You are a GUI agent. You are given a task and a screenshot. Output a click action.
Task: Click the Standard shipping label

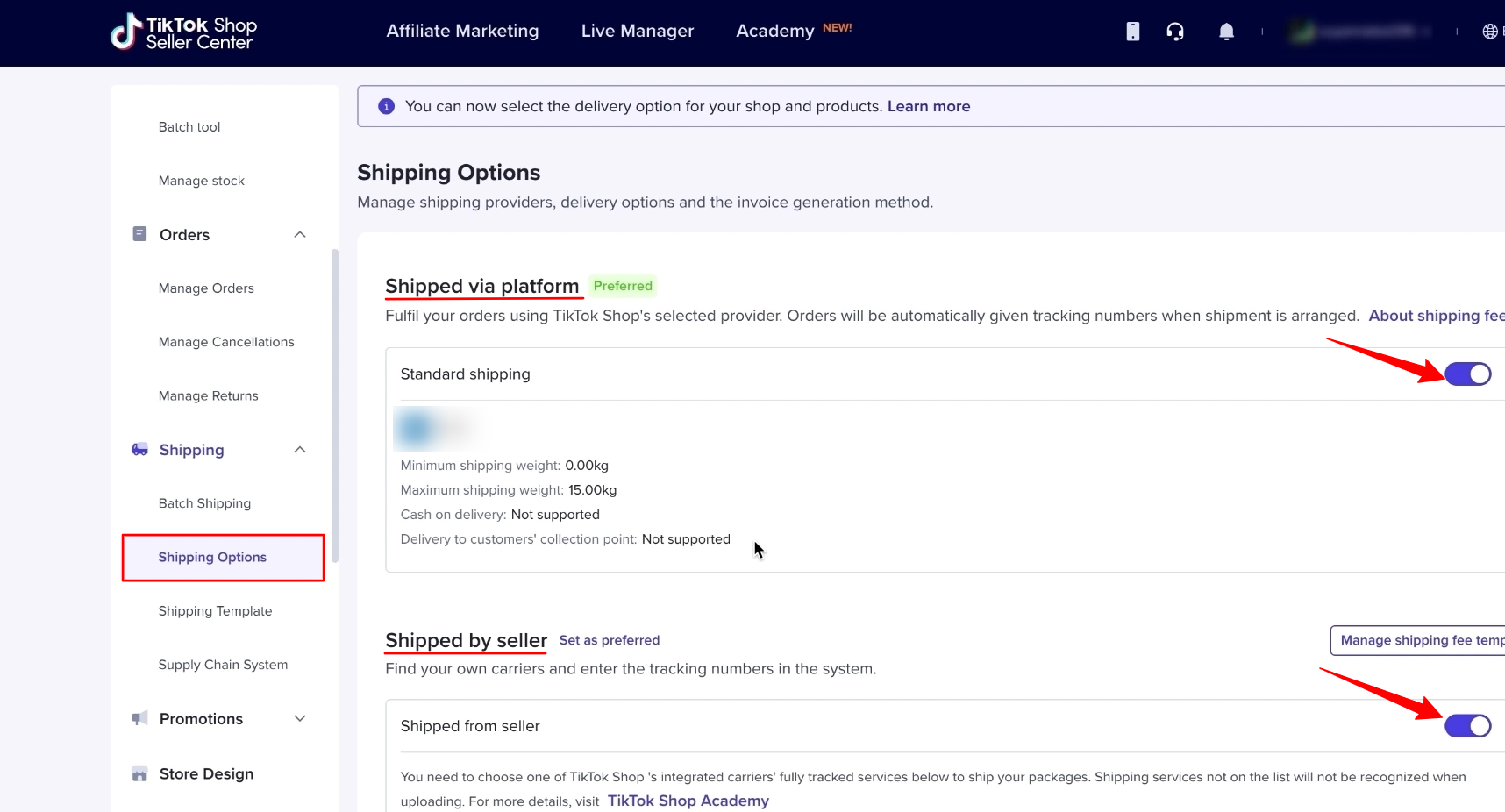[466, 374]
